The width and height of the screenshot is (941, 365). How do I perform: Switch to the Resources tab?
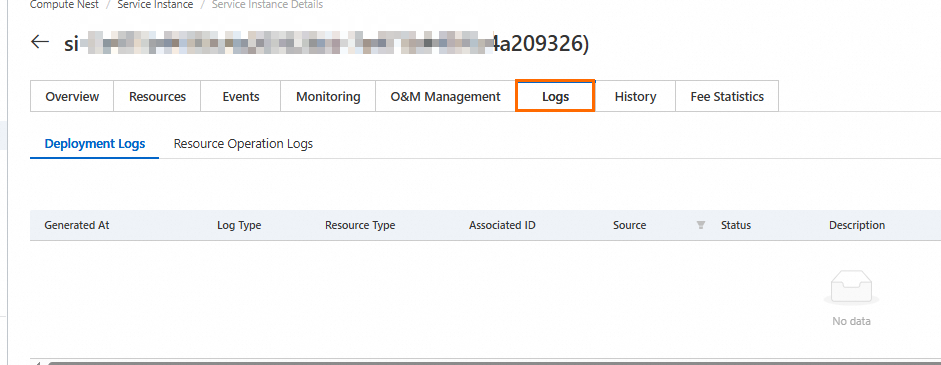coord(157,97)
